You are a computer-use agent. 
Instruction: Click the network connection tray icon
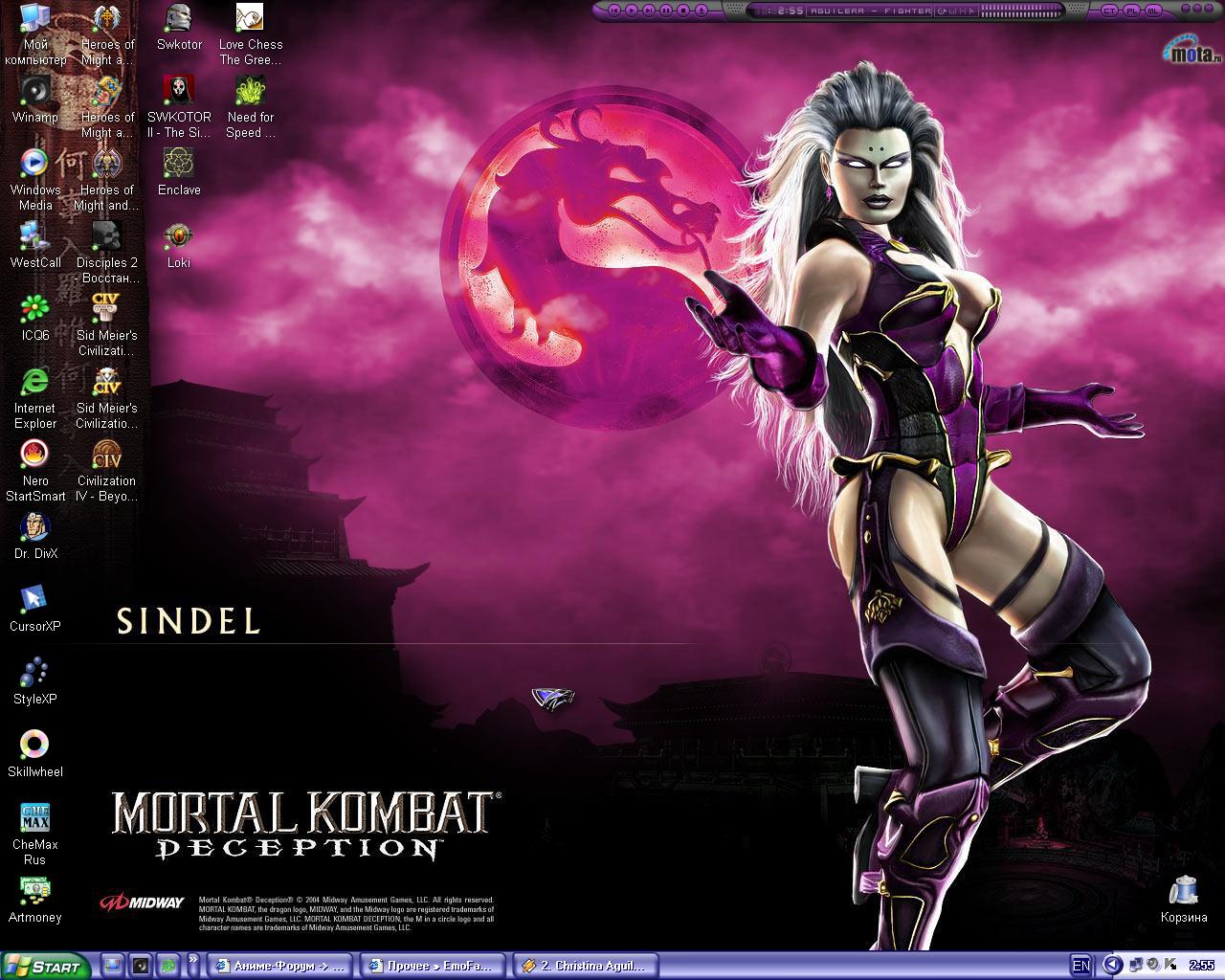[x=1136, y=965]
